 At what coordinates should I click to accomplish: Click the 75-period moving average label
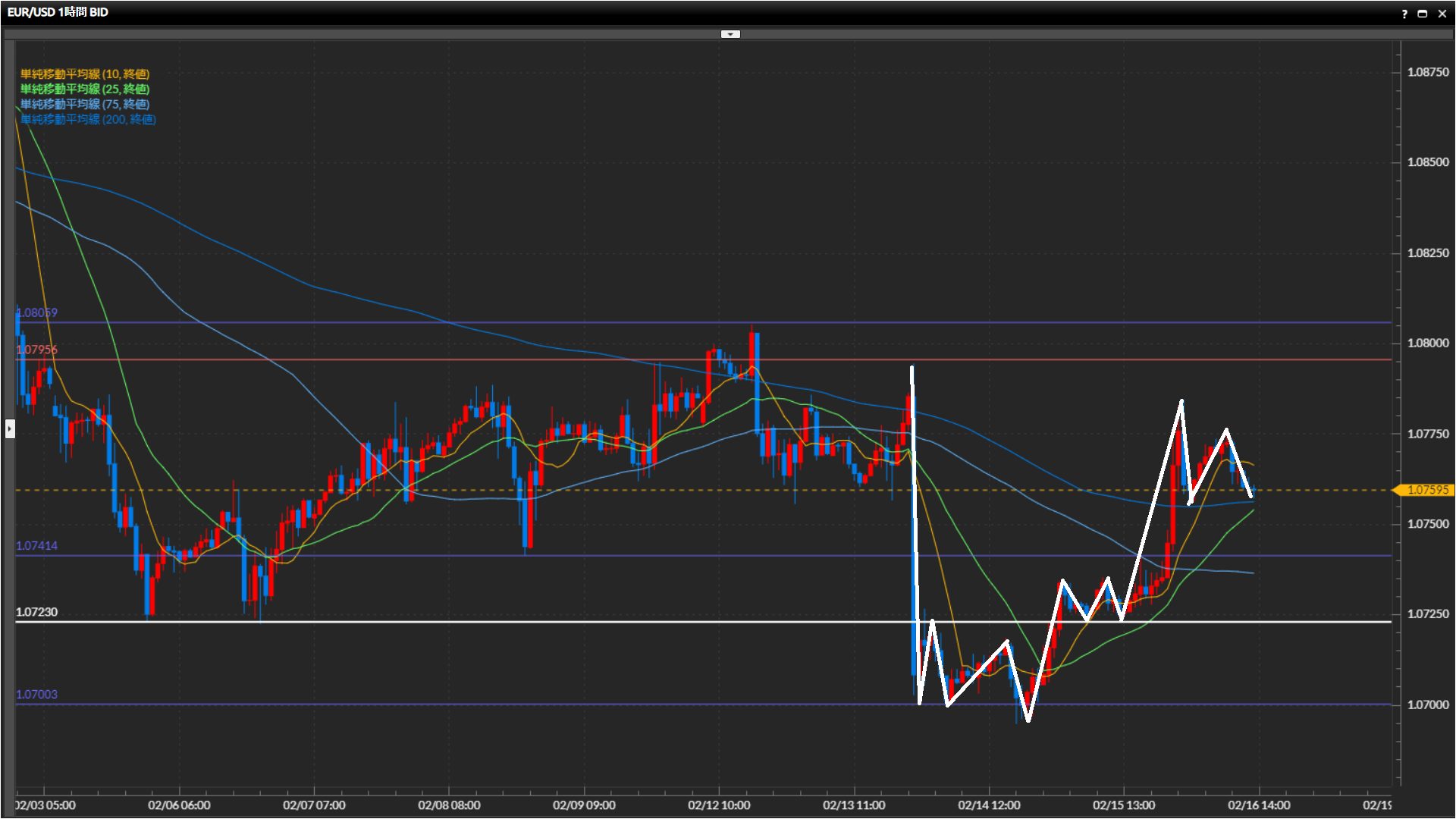coord(84,104)
